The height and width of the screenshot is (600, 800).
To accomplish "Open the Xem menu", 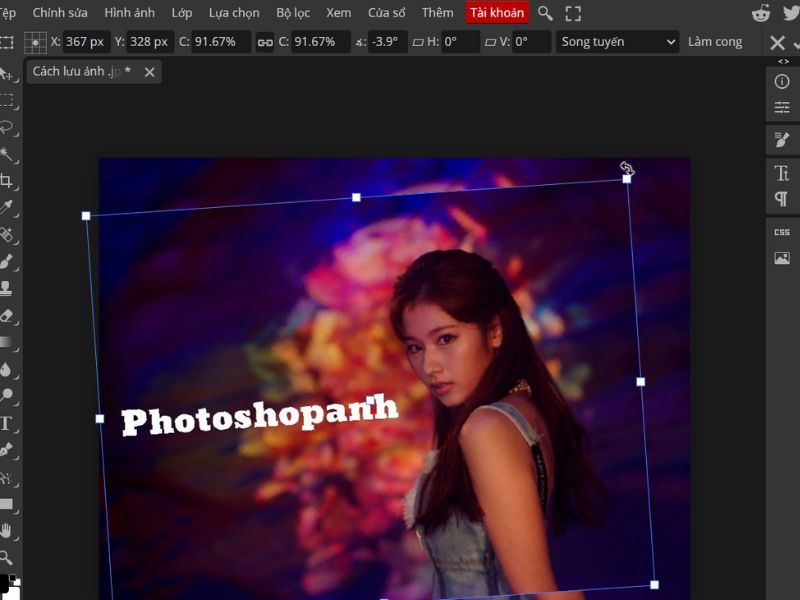I will 339,13.
